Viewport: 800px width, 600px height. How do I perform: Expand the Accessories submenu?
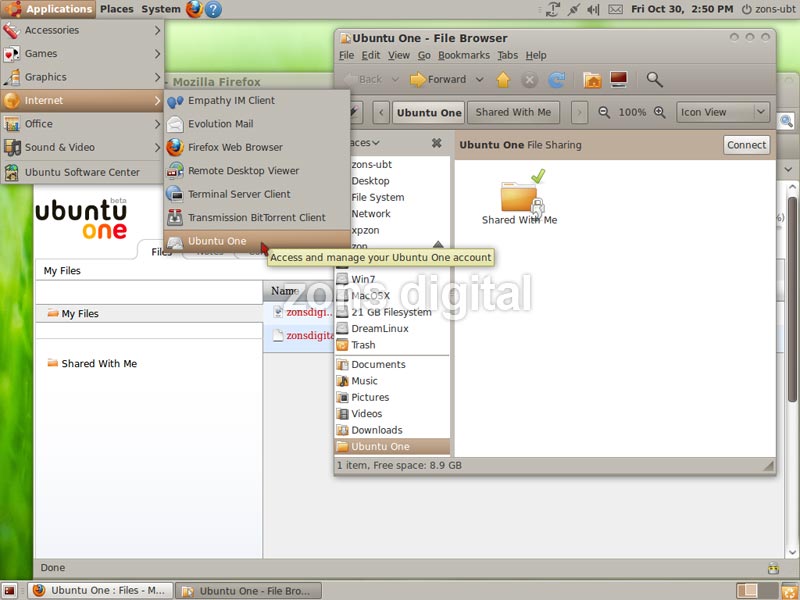coord(82,31)
